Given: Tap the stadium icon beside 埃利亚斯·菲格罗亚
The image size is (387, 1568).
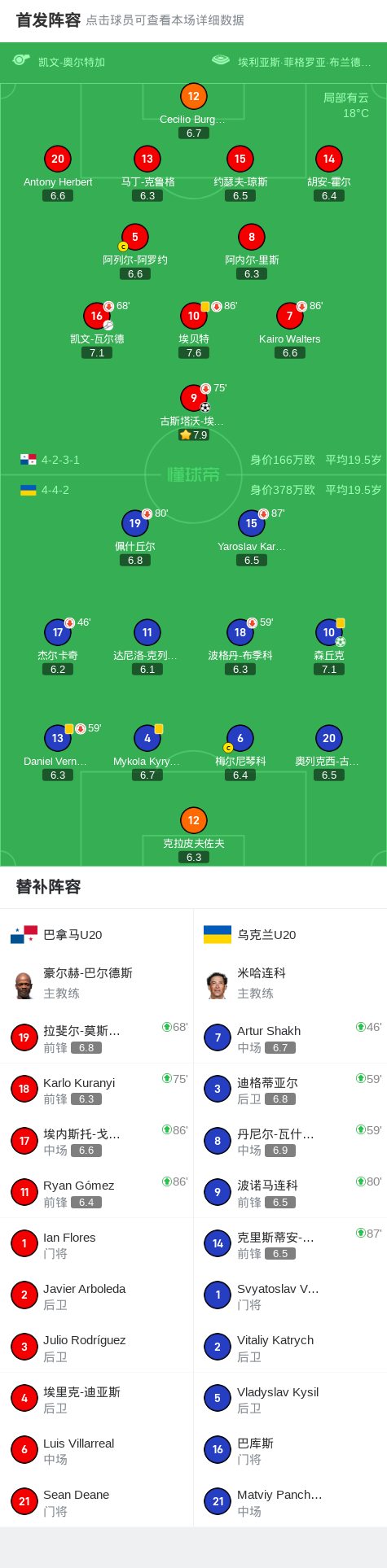Looking at the screenshot, I should pyautogui.click(x=220, y=60).
